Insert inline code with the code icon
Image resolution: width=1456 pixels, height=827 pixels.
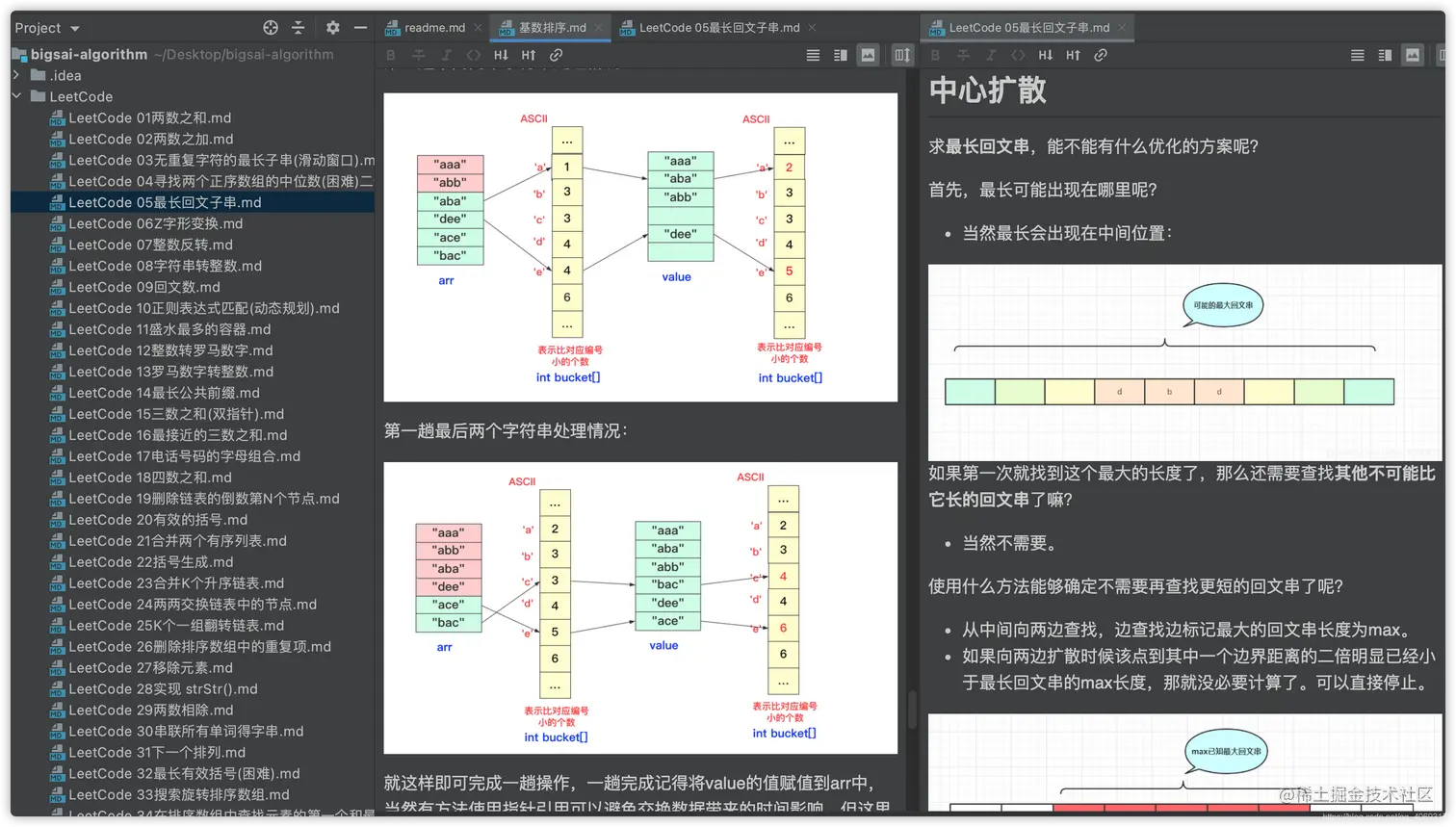pyautogui.click(x=473, y=55)
